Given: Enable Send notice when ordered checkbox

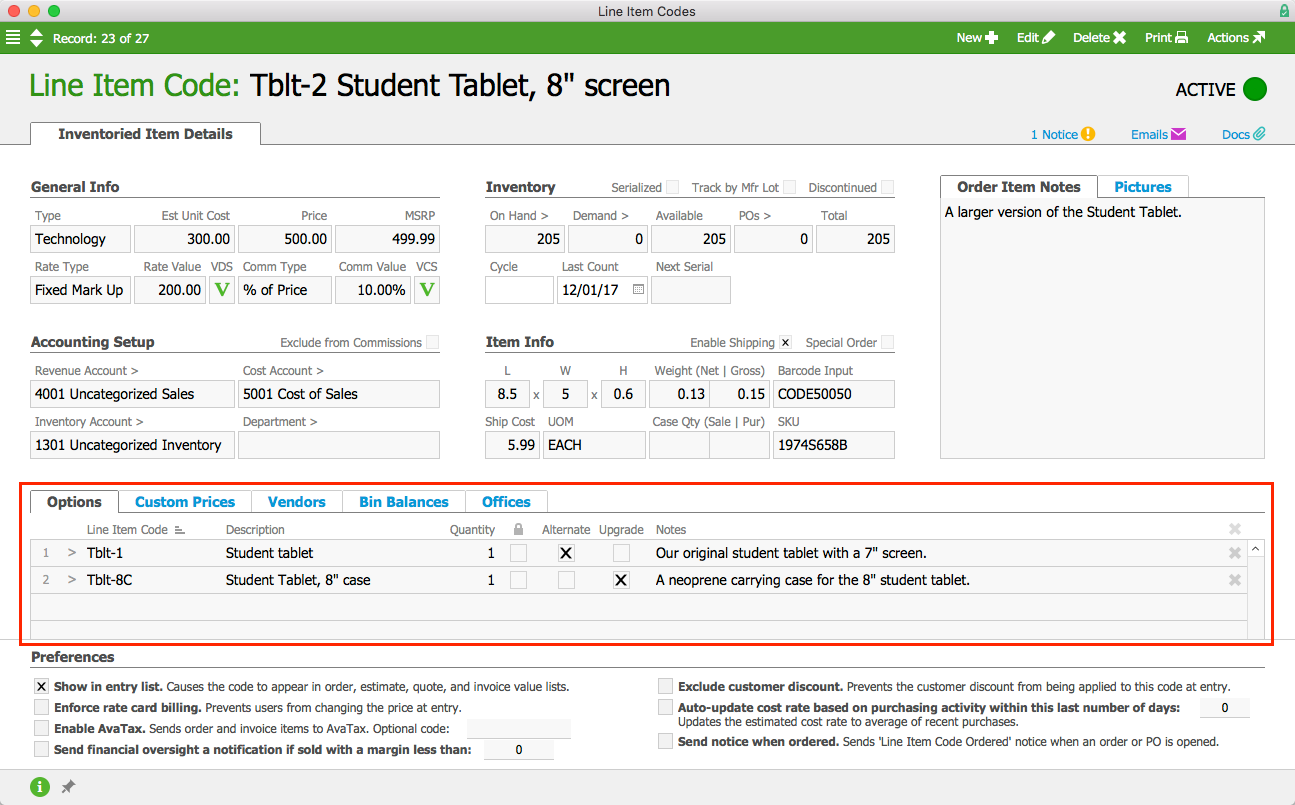Looking at the screenshot, I should [665, 742].
